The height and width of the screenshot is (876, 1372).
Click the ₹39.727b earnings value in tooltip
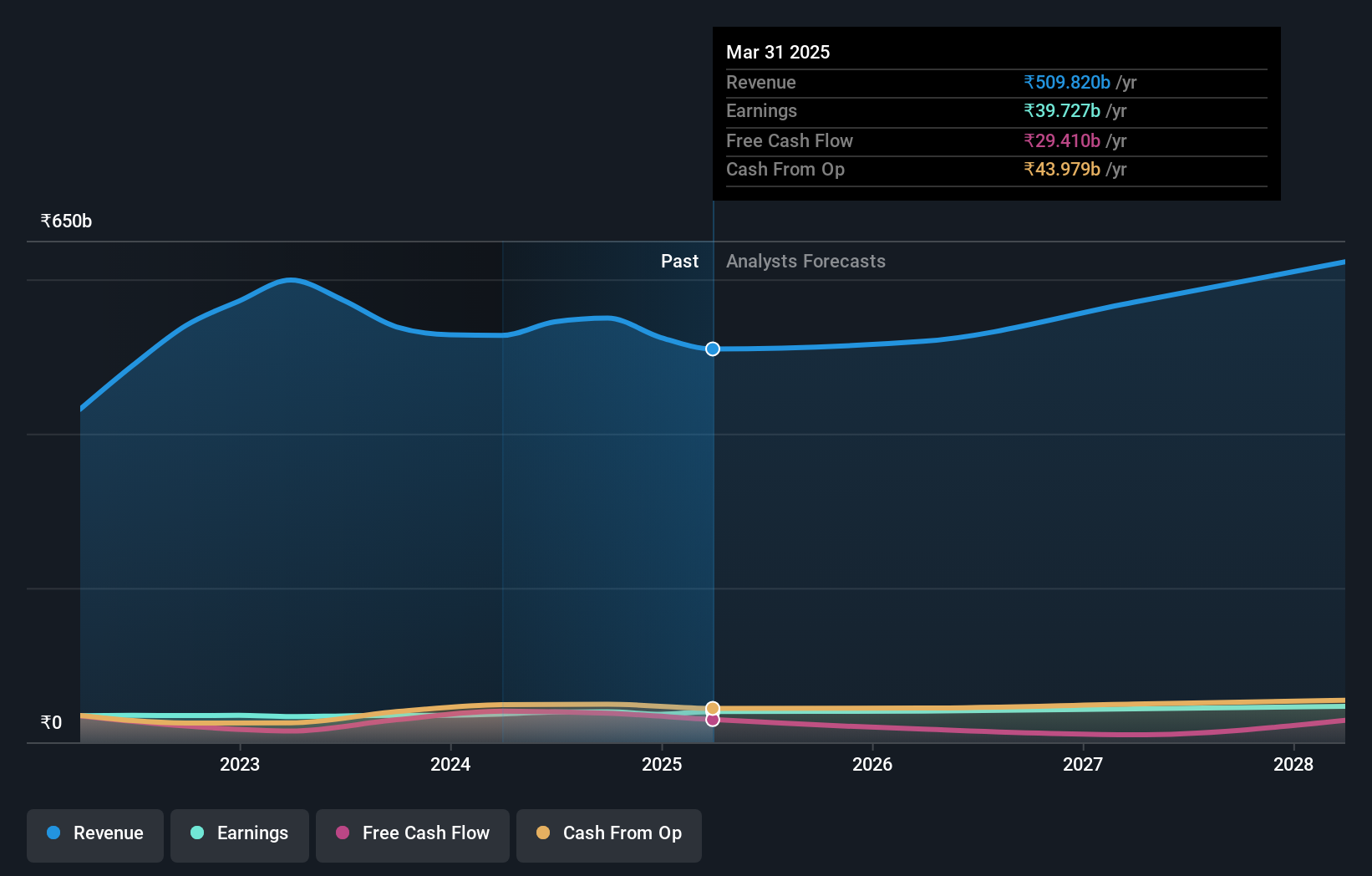click(x=1062, y=110)
